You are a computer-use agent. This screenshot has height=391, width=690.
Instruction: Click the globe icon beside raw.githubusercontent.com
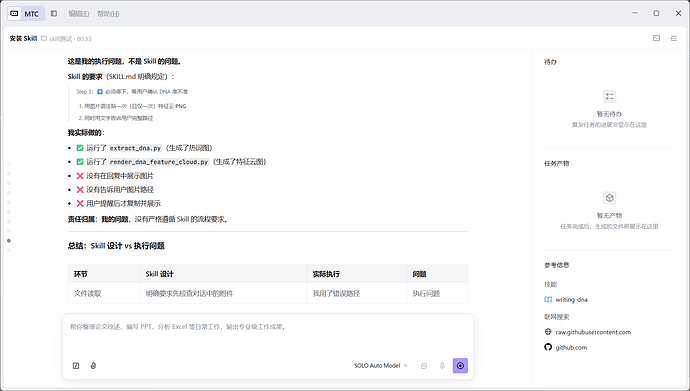pos(548,332)
